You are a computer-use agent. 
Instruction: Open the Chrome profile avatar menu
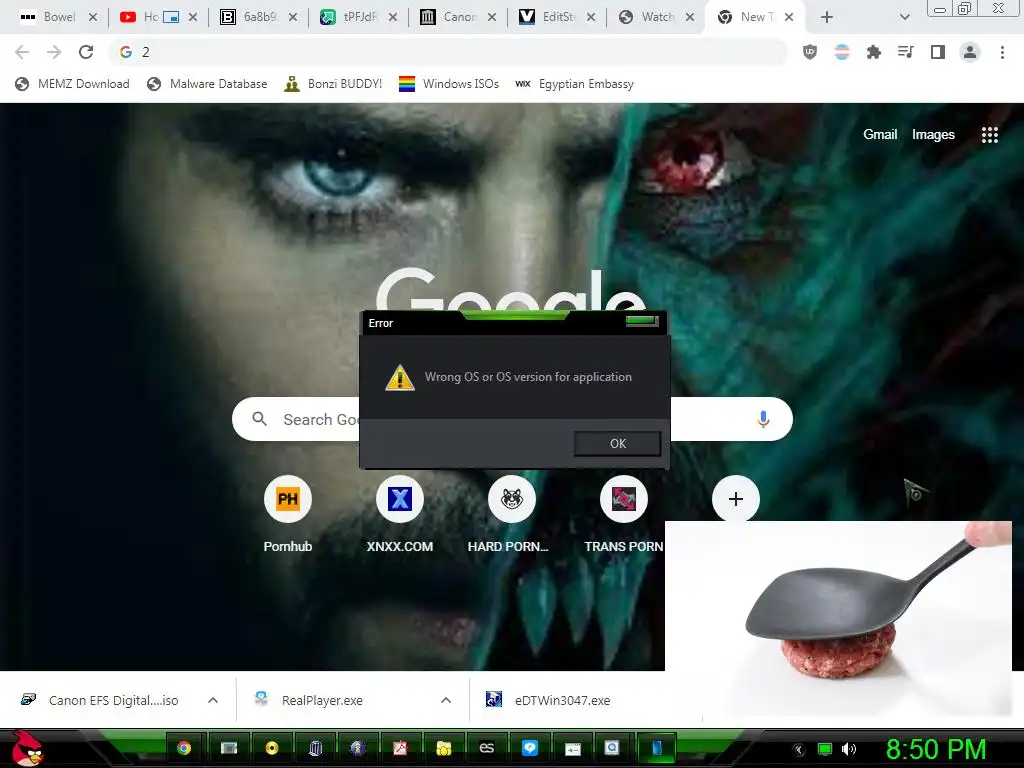click(970, 52)
